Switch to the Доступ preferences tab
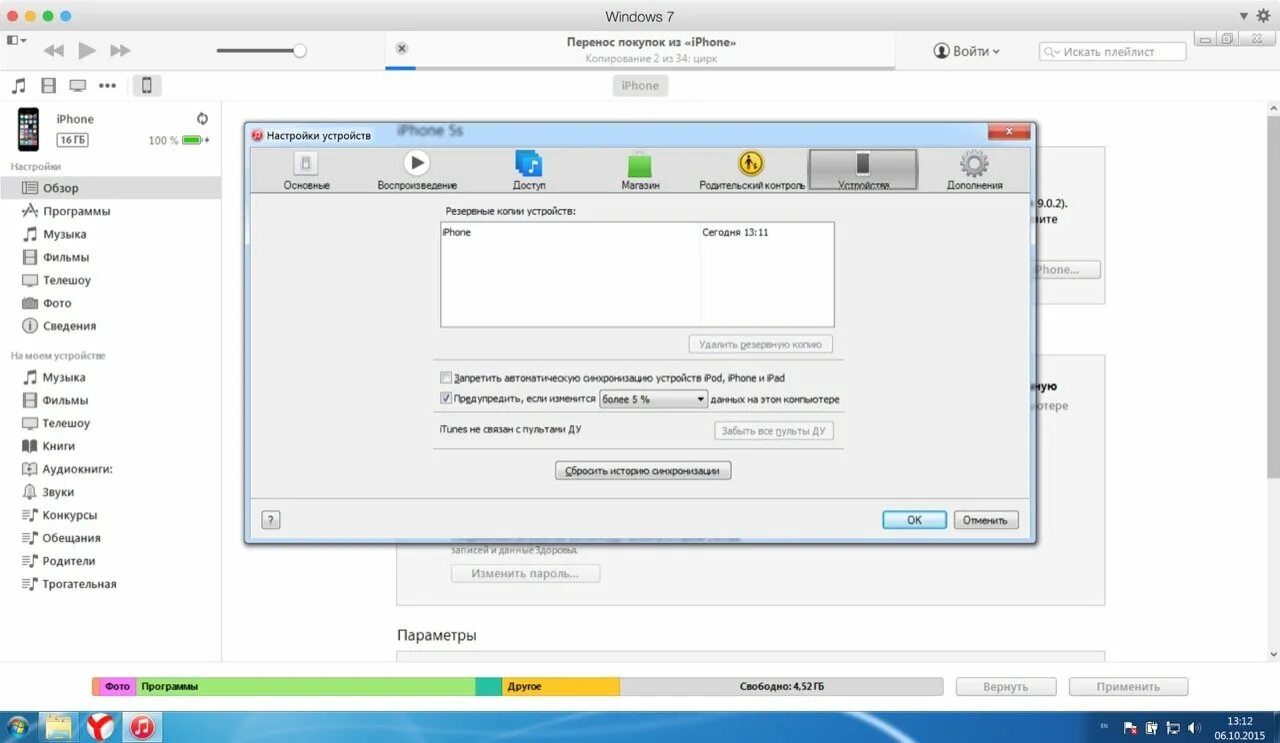The width and height of the screenshot is (1280, 743). 529,170
